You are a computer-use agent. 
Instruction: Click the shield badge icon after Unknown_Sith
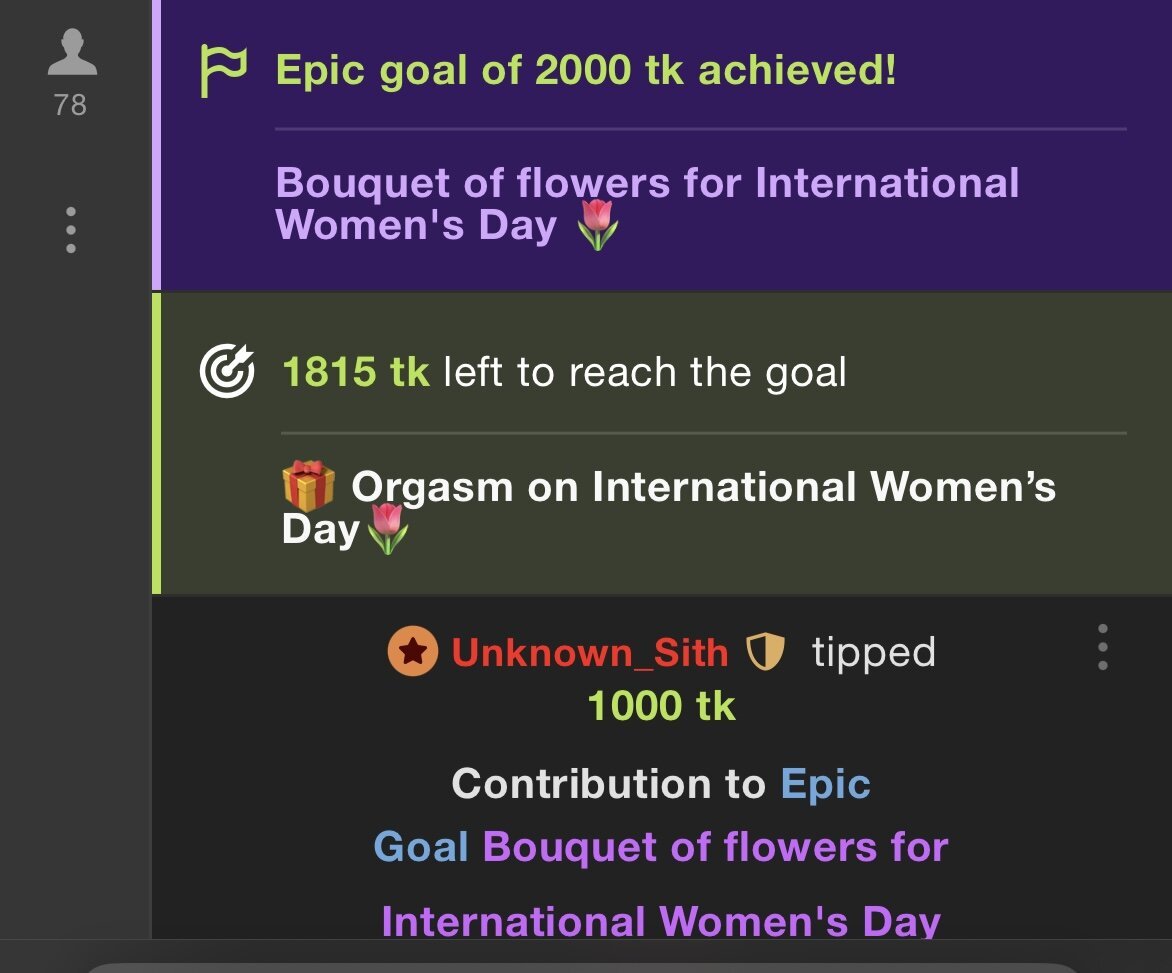pos(766,653)
